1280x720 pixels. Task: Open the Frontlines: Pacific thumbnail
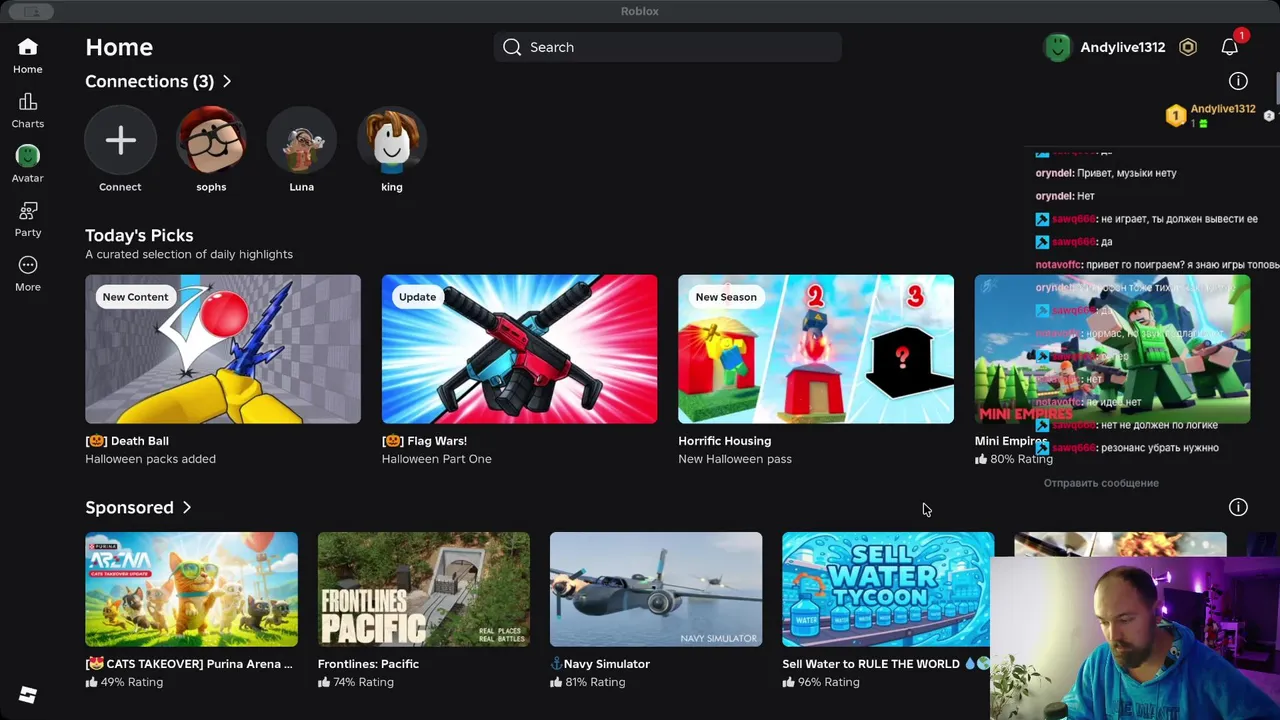424,589
